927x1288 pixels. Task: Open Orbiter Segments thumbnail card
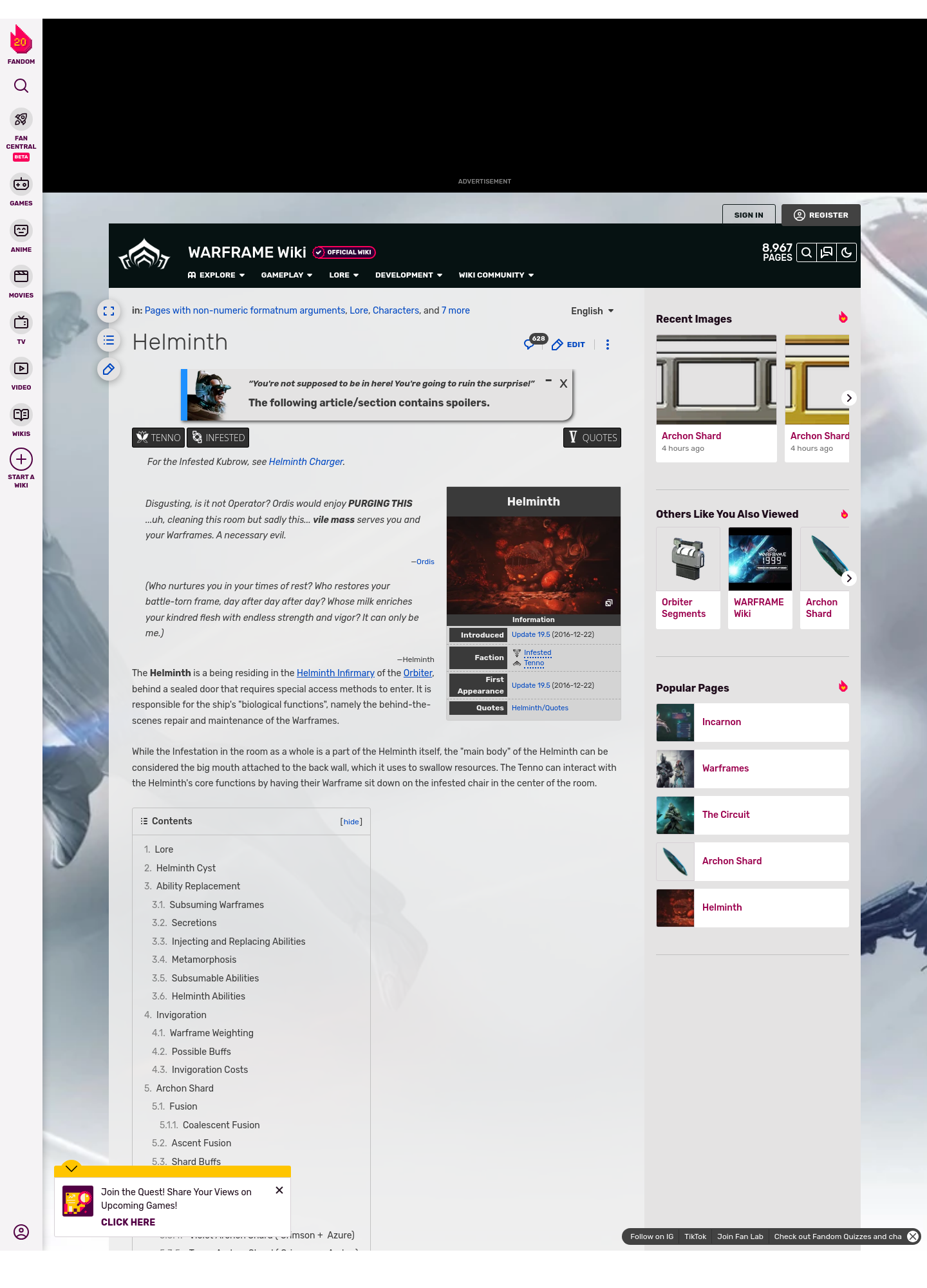tap(688, 578)
